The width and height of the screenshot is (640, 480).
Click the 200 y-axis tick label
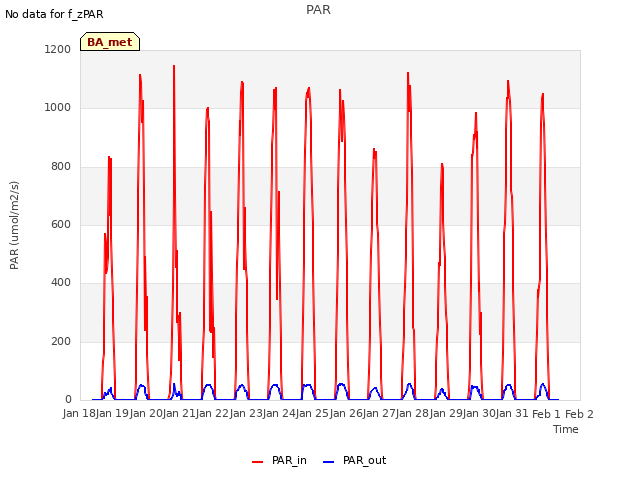tap(61, 341)
